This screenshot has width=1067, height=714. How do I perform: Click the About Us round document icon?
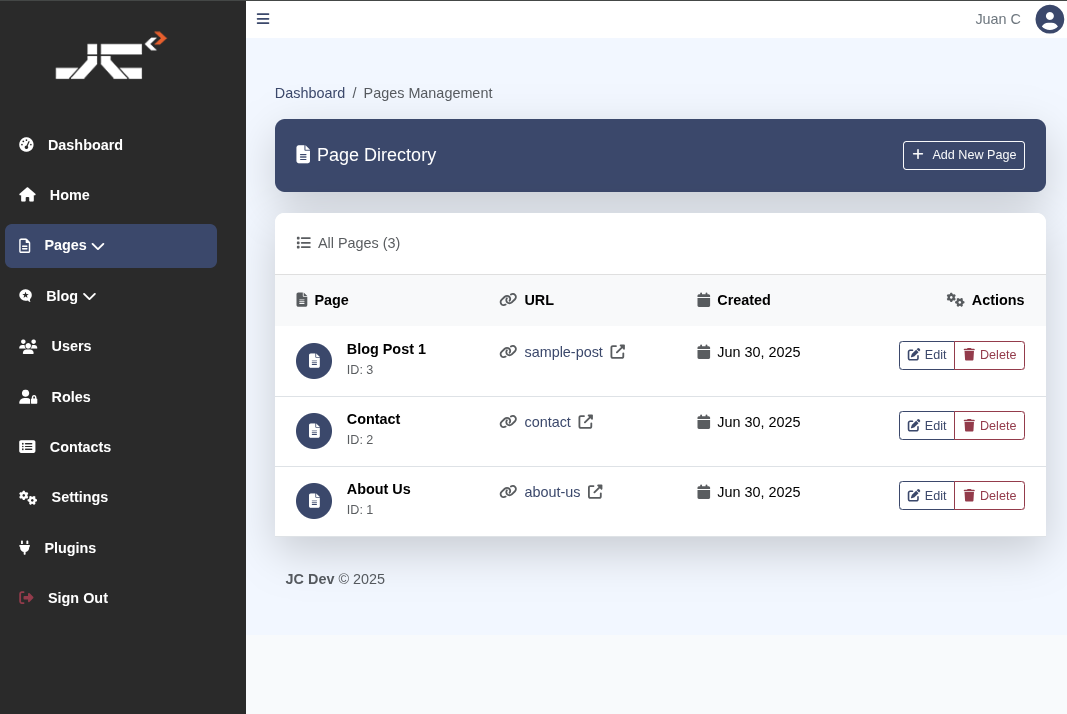pyautogui.click(x=314, y=501)
